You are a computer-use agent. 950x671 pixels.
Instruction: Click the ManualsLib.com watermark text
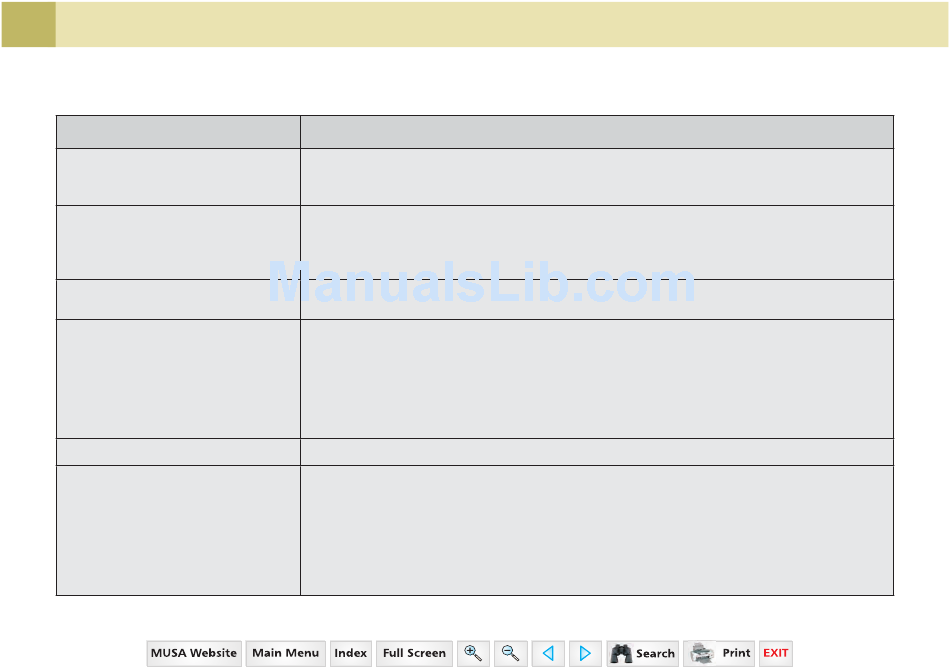(x=482, y=284)
